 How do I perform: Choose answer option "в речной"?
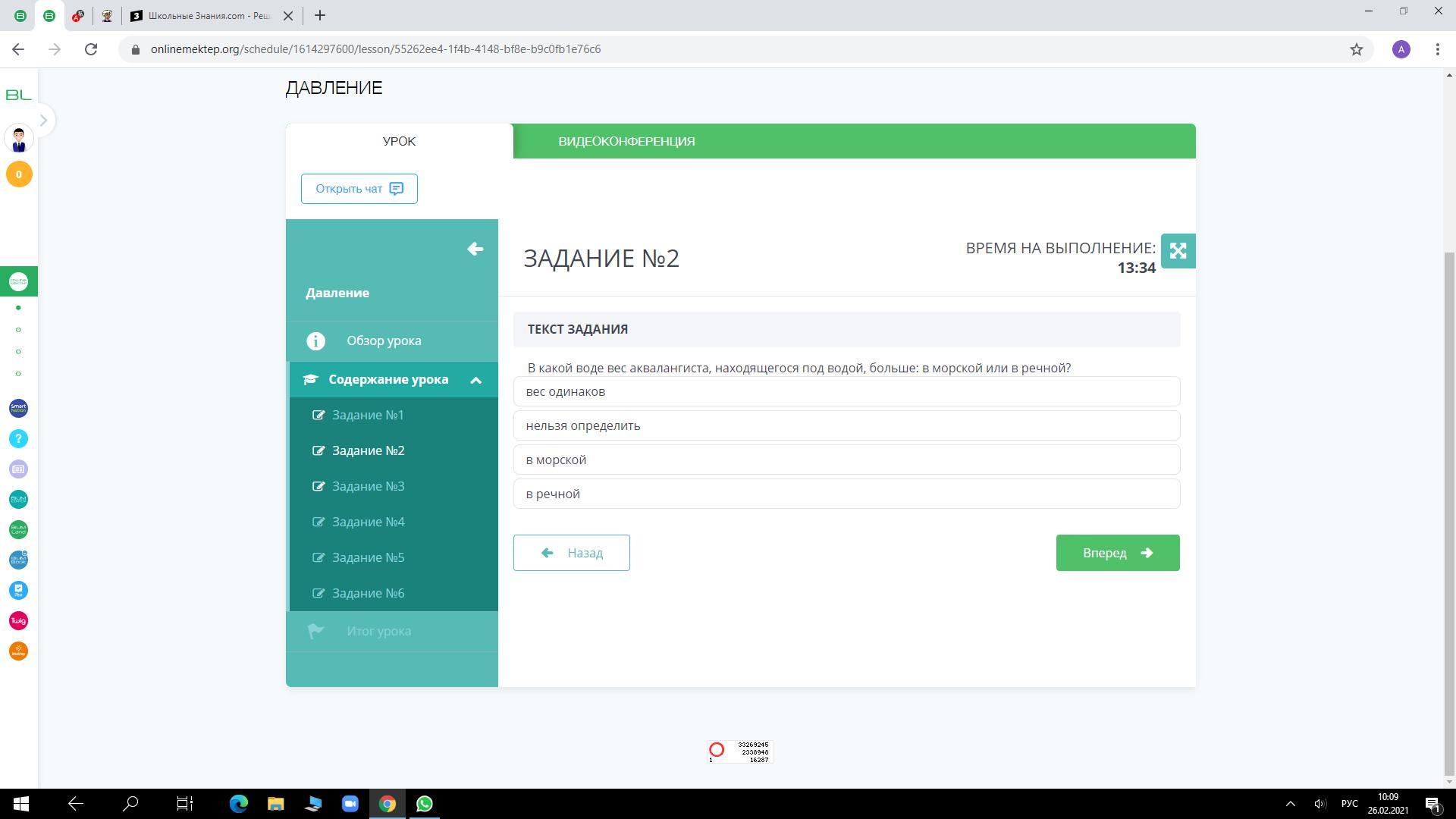pyautogui.click(x=846, y=494)
